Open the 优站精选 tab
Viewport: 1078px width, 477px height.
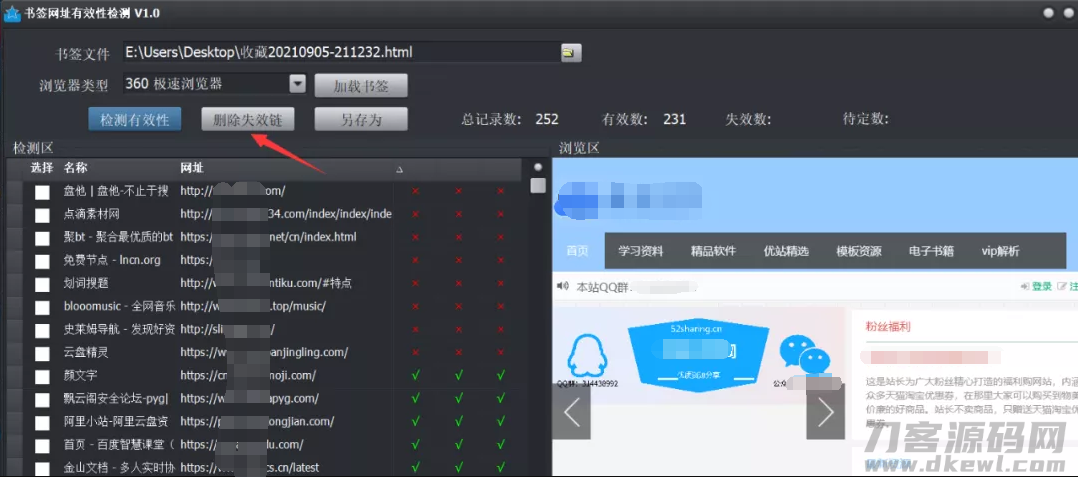click(x=786, y=251)
